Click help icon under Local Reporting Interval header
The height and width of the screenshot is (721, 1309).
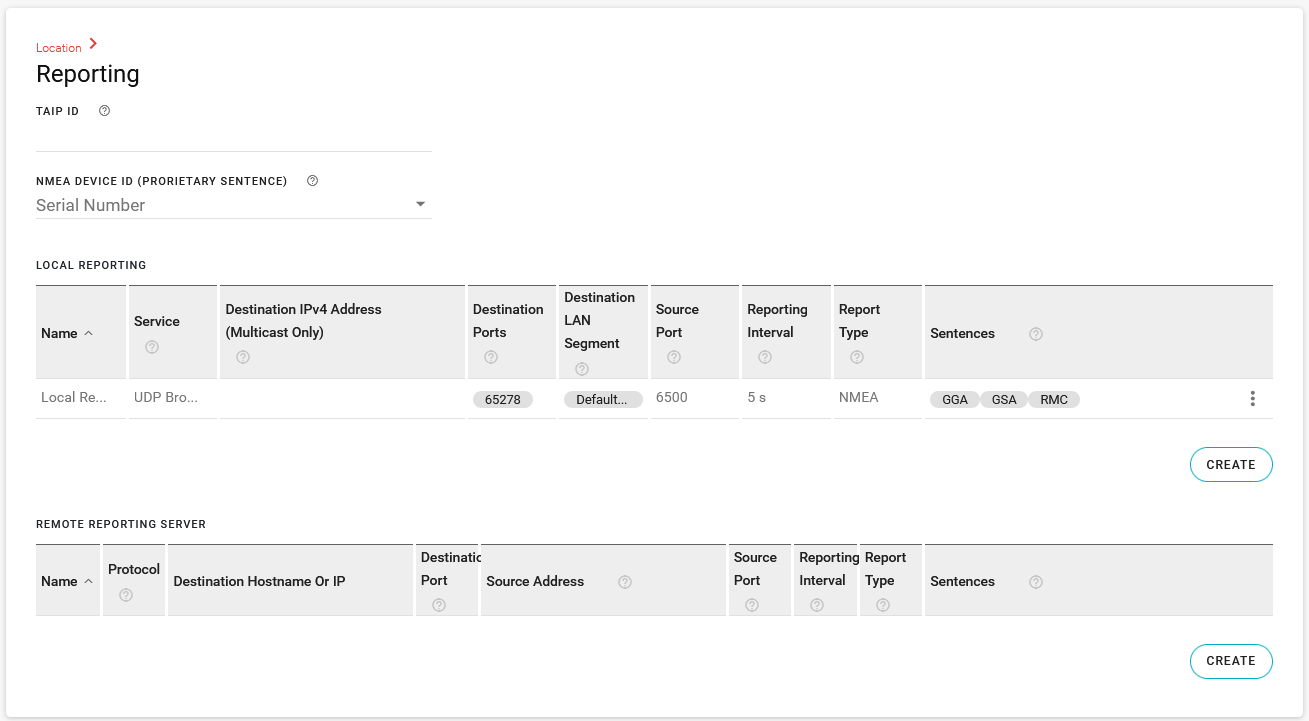pyautogui.click(x=765, y=357)
